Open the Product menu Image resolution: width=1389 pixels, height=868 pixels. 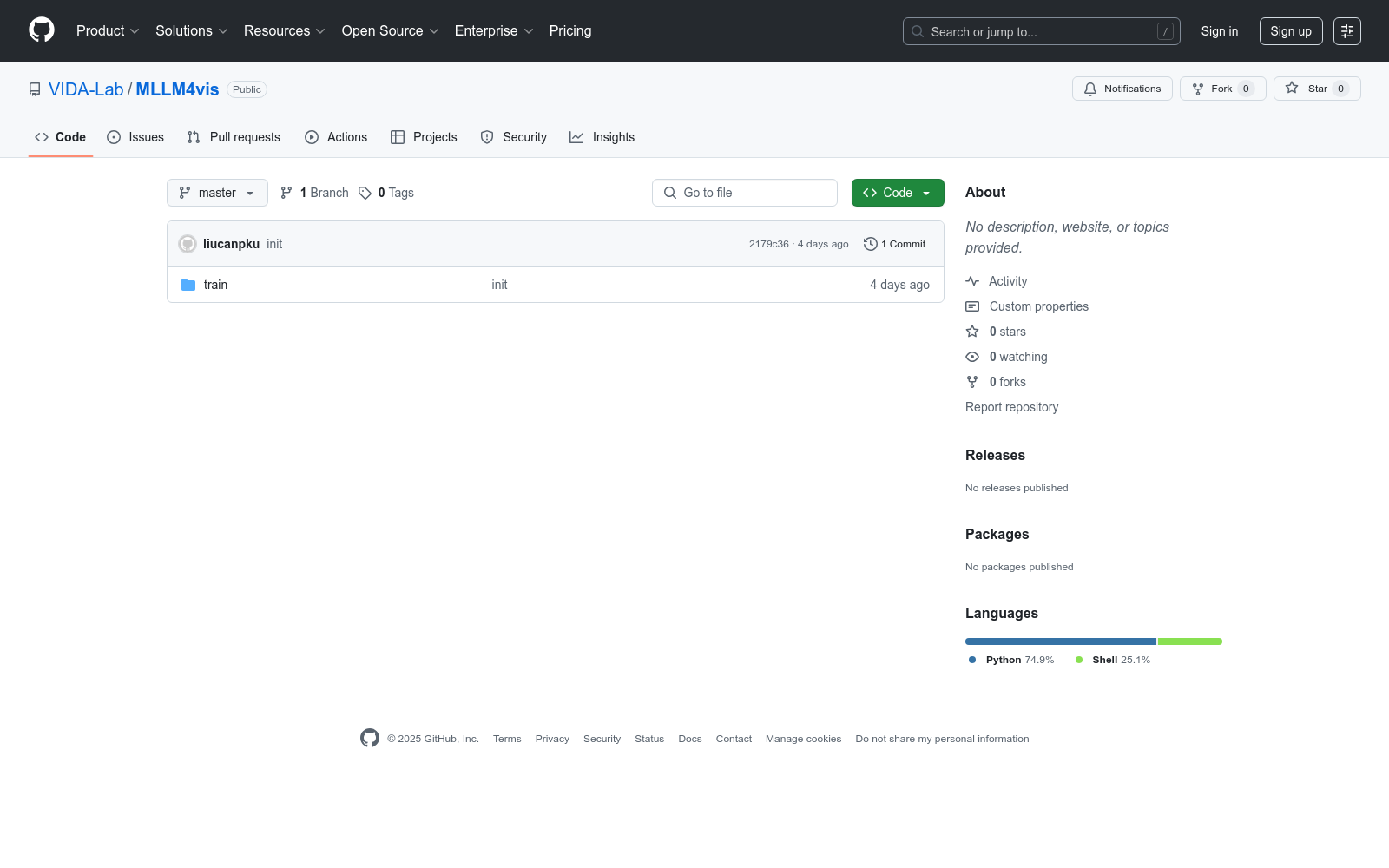point(108,31)
